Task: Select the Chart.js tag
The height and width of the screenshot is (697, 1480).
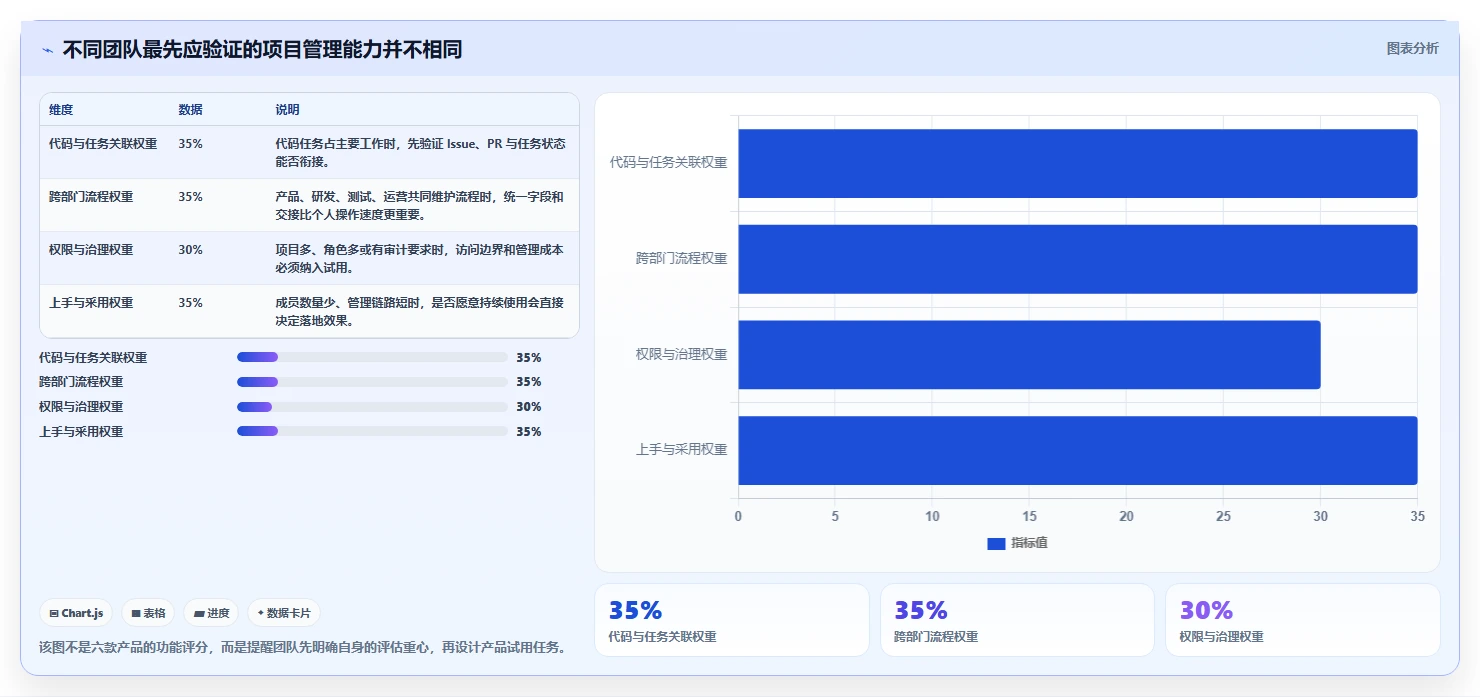Action: pyautogui.click(x=76, y=613)
